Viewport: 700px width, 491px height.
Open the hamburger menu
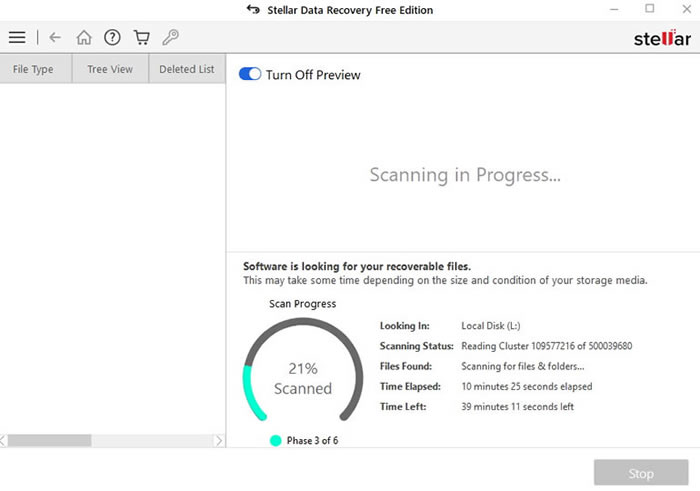point(17,38)
